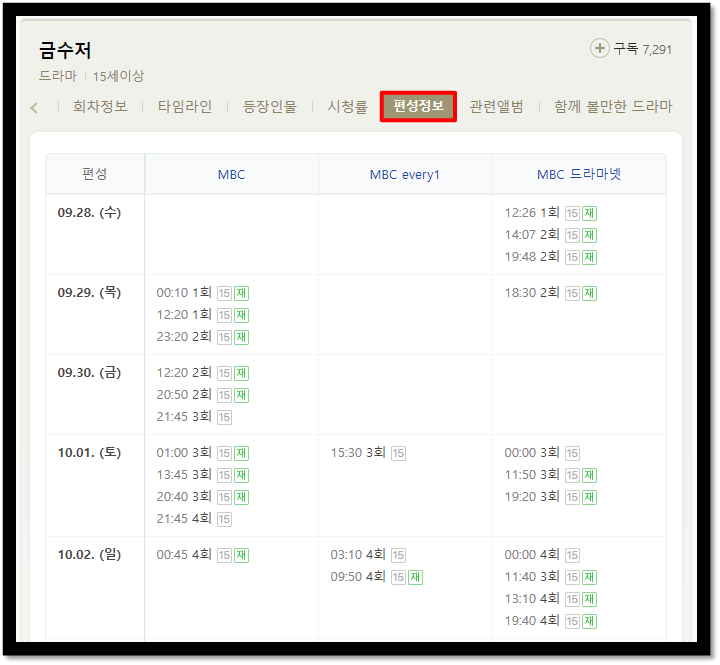Click the subscribe plus icon
720x665 pixels.
(599, 48)
